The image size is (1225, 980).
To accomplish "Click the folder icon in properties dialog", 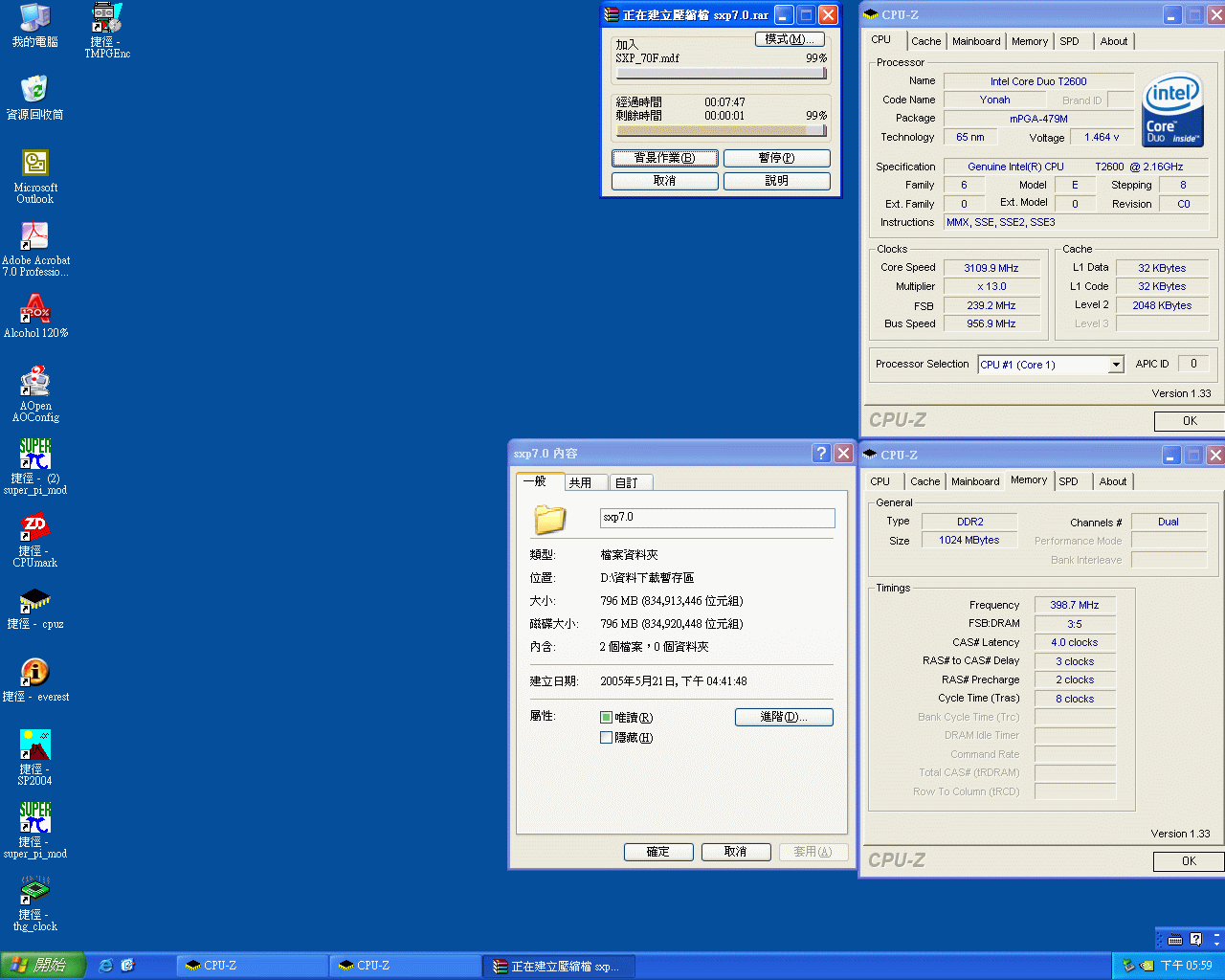I will click(x=550, y=519).
